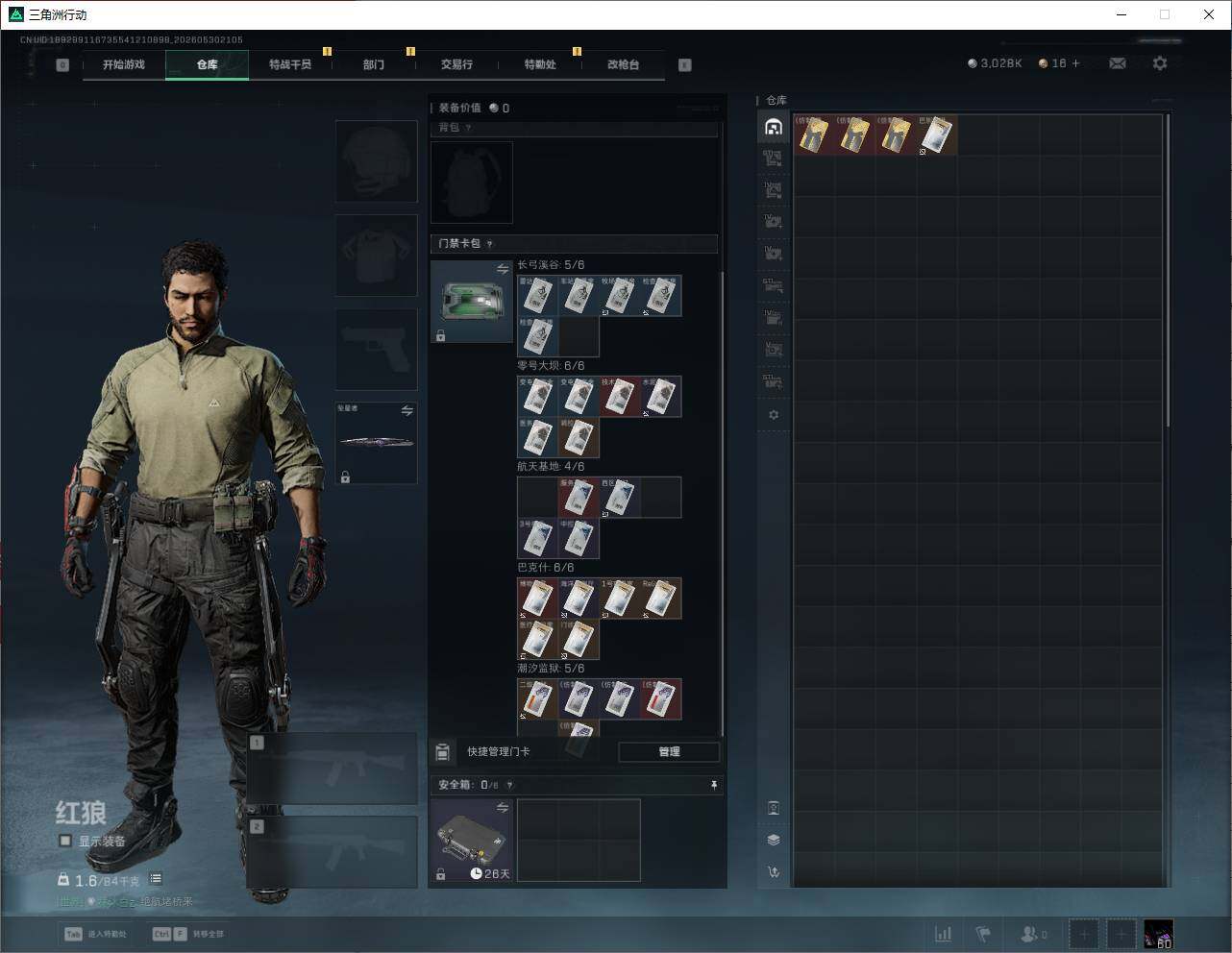Click the swap icon on melee weapon slot
This screenshot has height=953, width=1232.
click(x=407, y=411)
